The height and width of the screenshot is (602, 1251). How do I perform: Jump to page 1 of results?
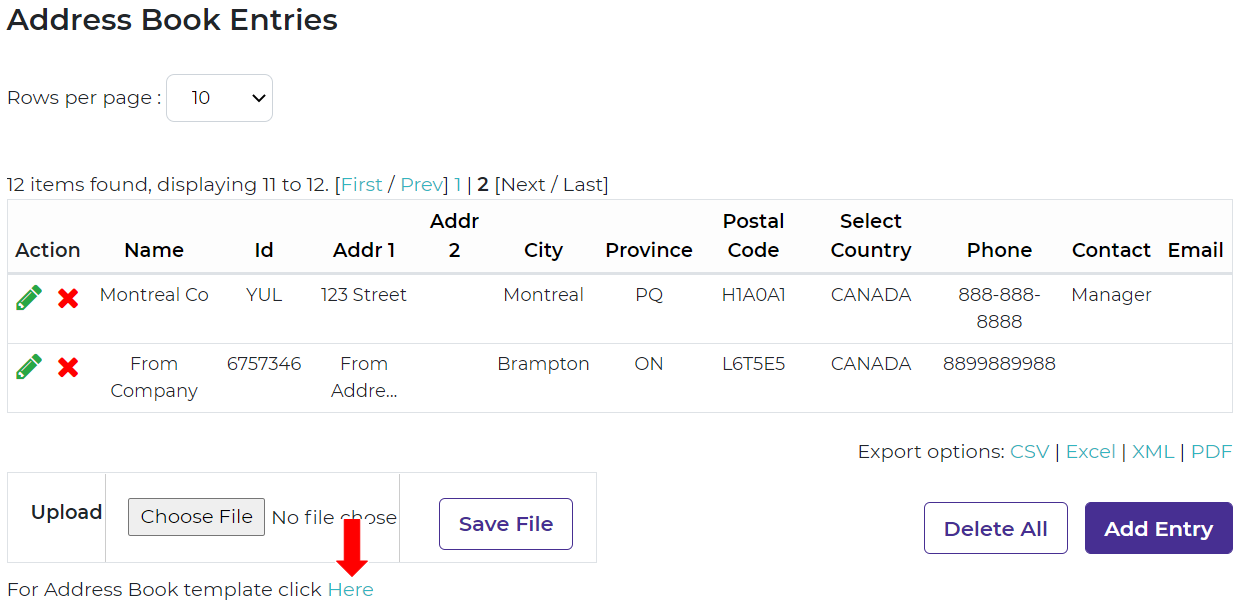[458, 184]
